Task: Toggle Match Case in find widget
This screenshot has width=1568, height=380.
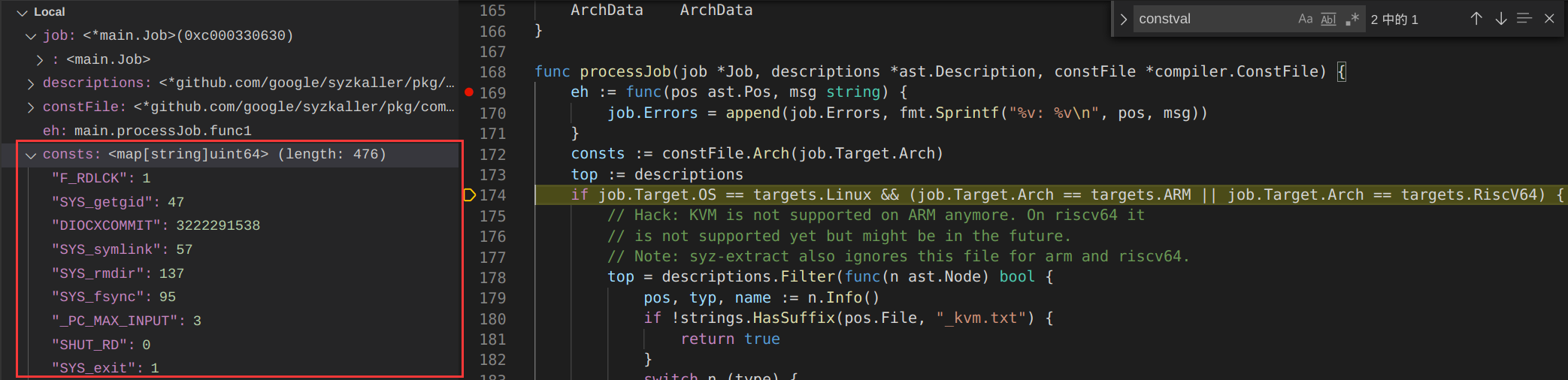Action: (x=1305, y=20)
